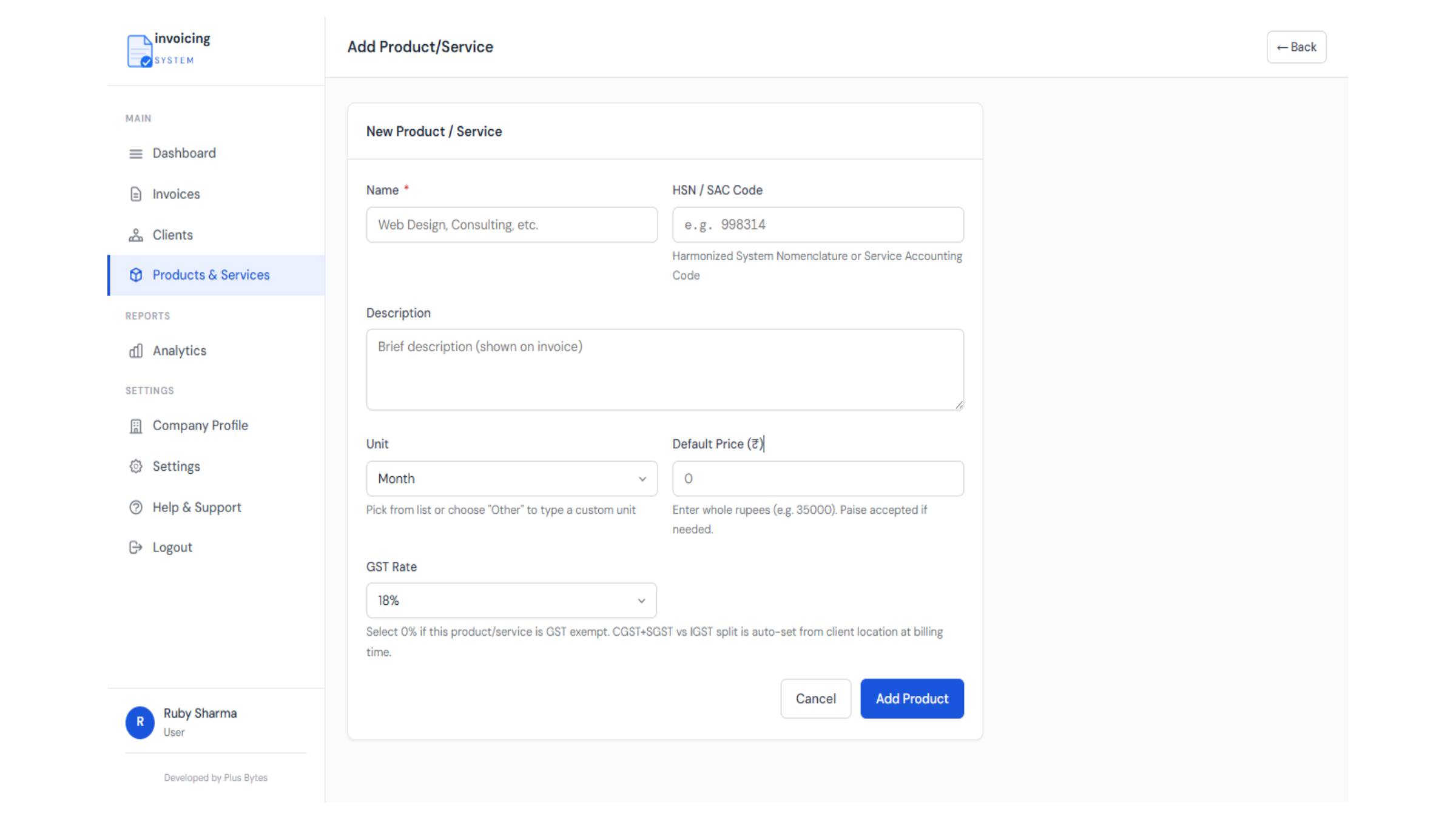Image resolution: width=1456 pixels, height=819 pixels.
Task: Click the Add Product button
Action: (x=912, y=699)
